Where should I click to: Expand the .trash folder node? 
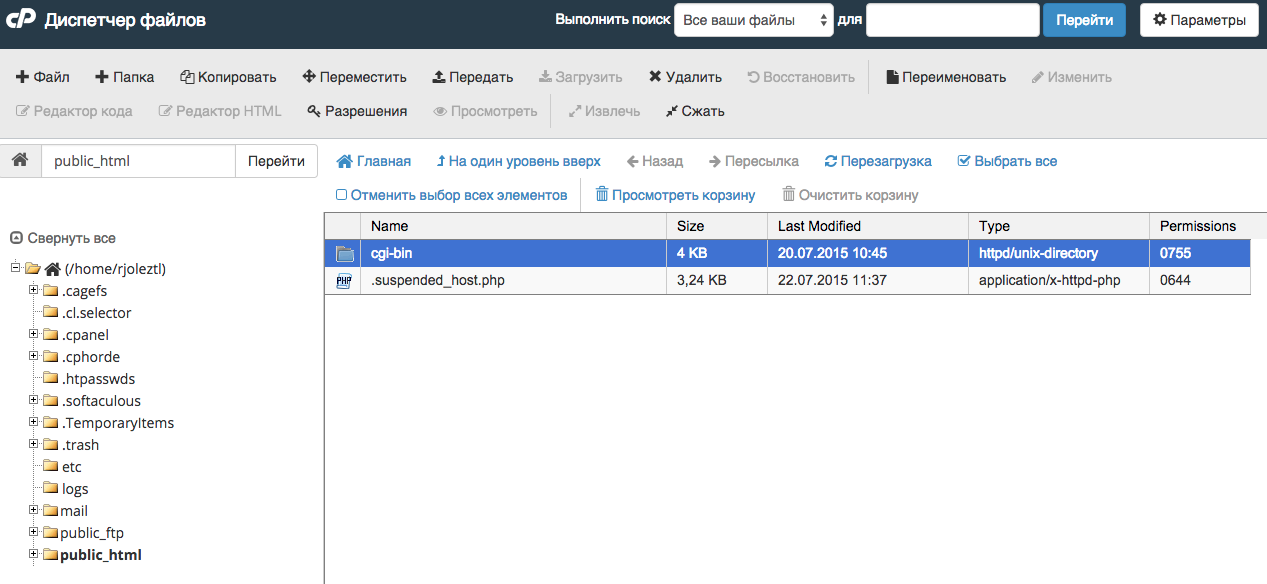[x=33, y=444]
